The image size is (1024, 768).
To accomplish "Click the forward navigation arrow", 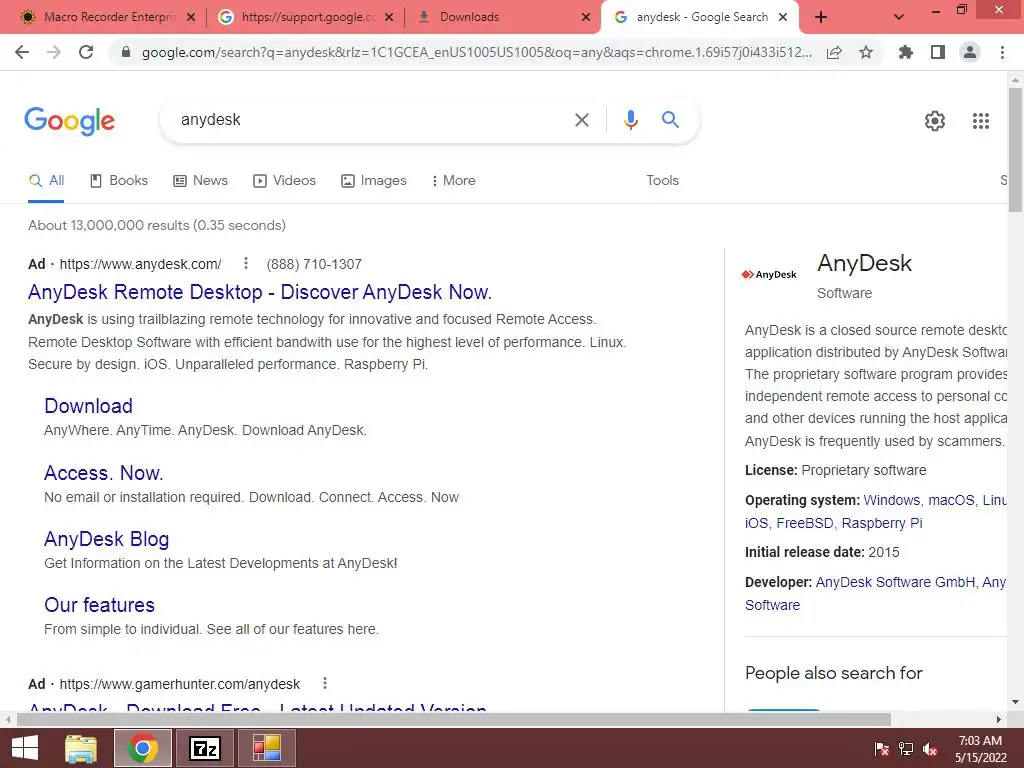I will pos(54,52).
